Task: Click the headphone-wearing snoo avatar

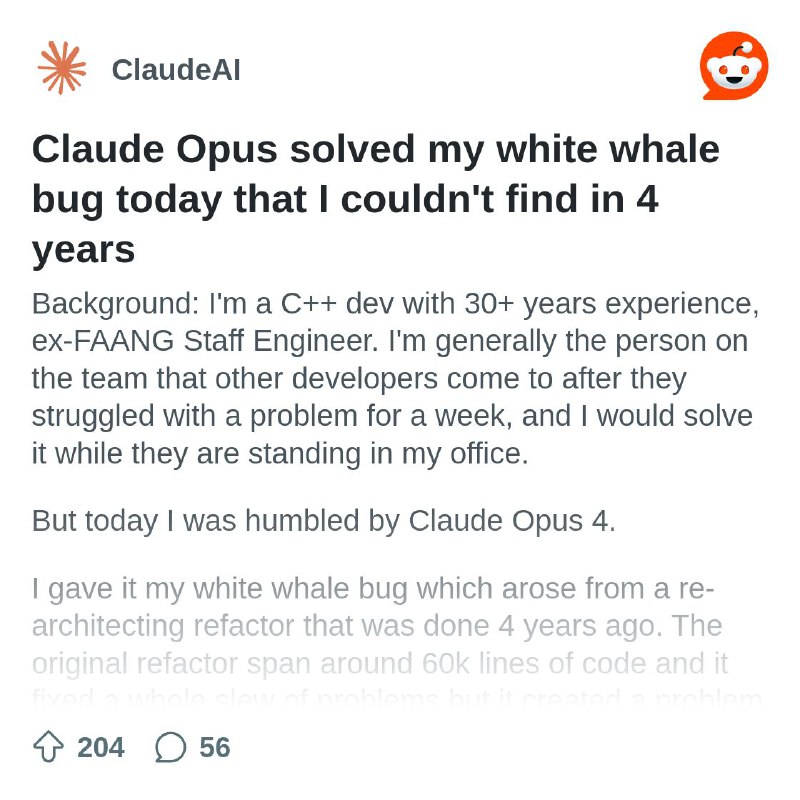Action: (x=735, y=65)
